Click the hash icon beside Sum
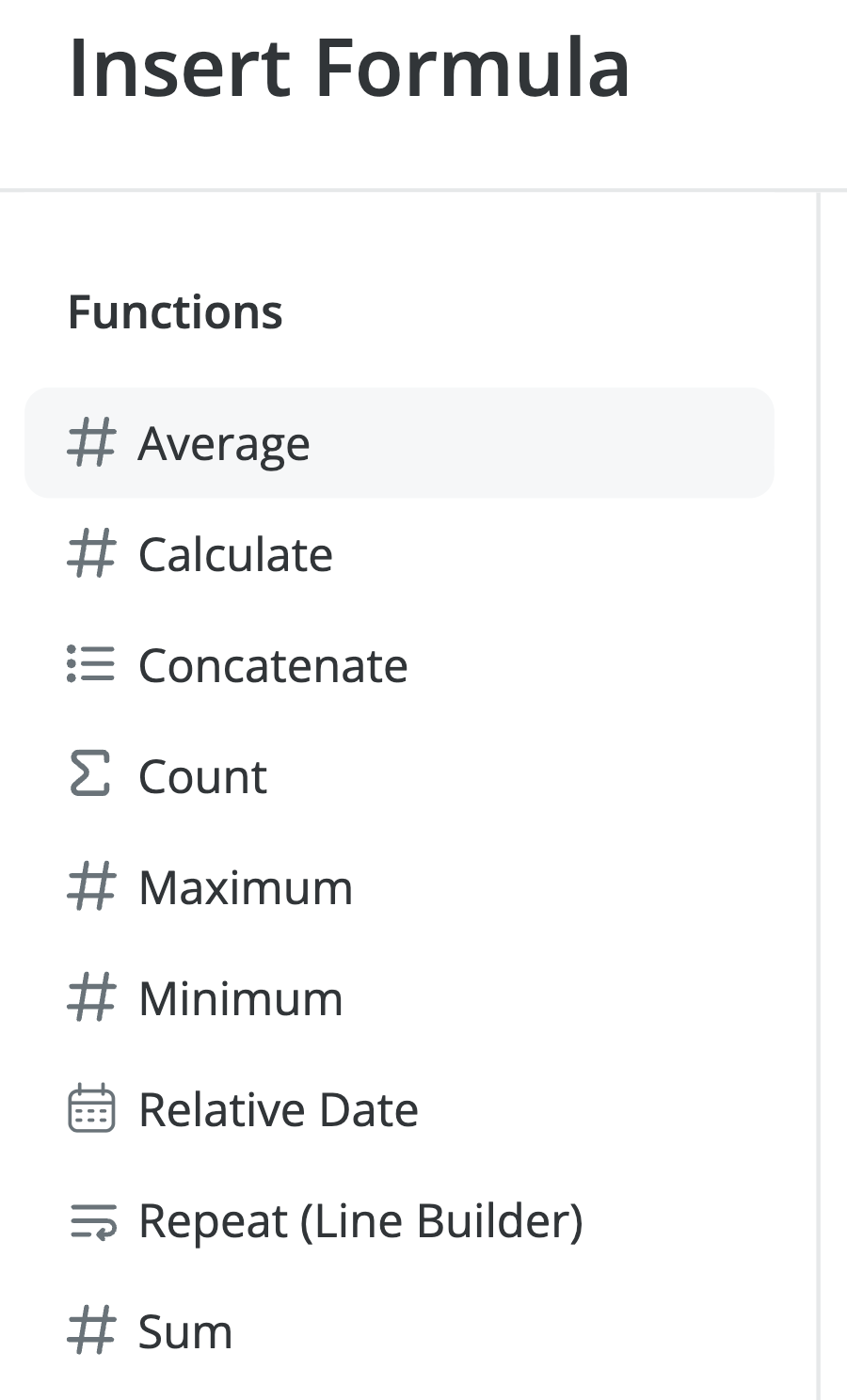847x1400 pixels. [91, 1331]
